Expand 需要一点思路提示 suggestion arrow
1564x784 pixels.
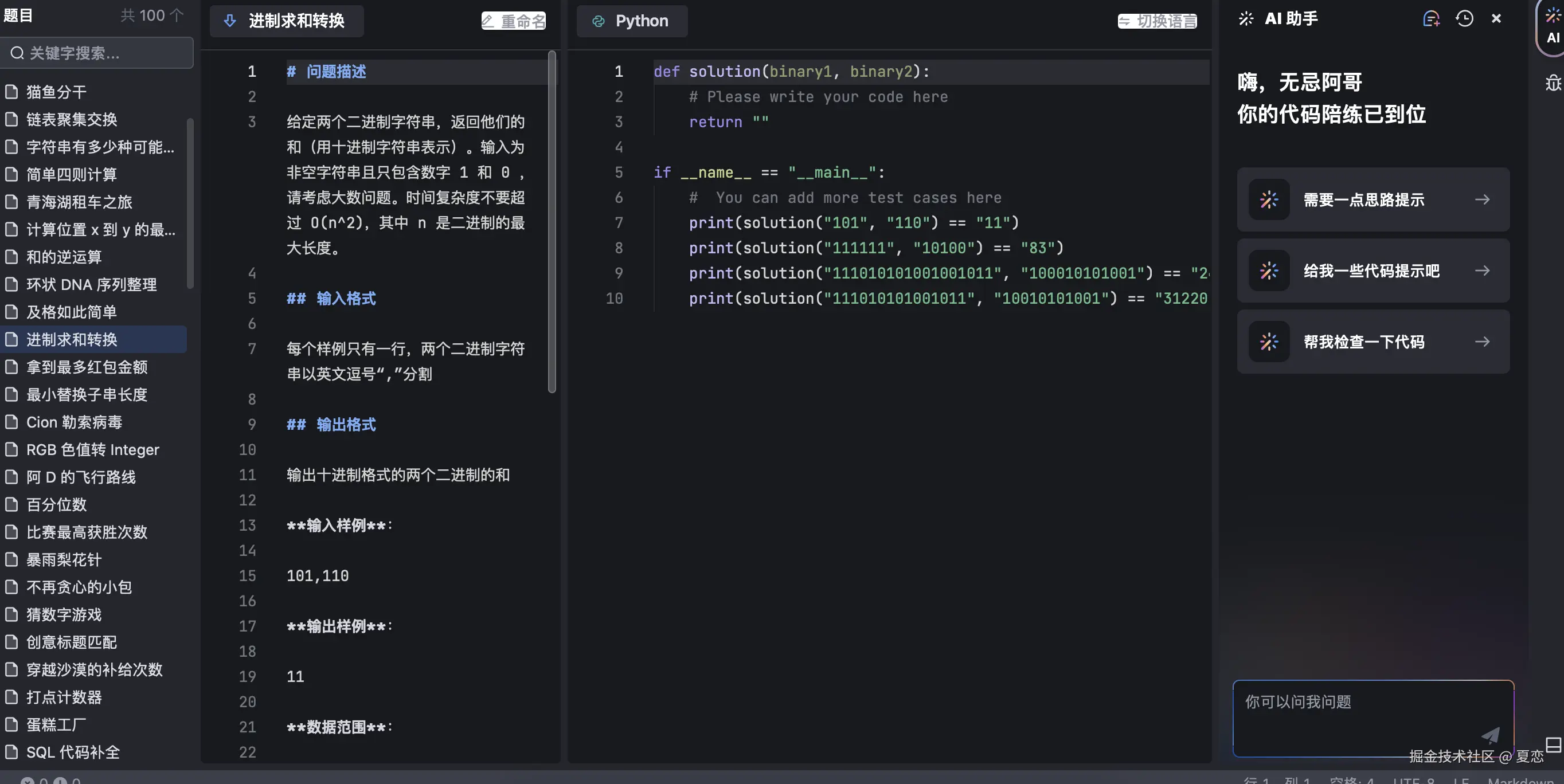(1482, 199)
